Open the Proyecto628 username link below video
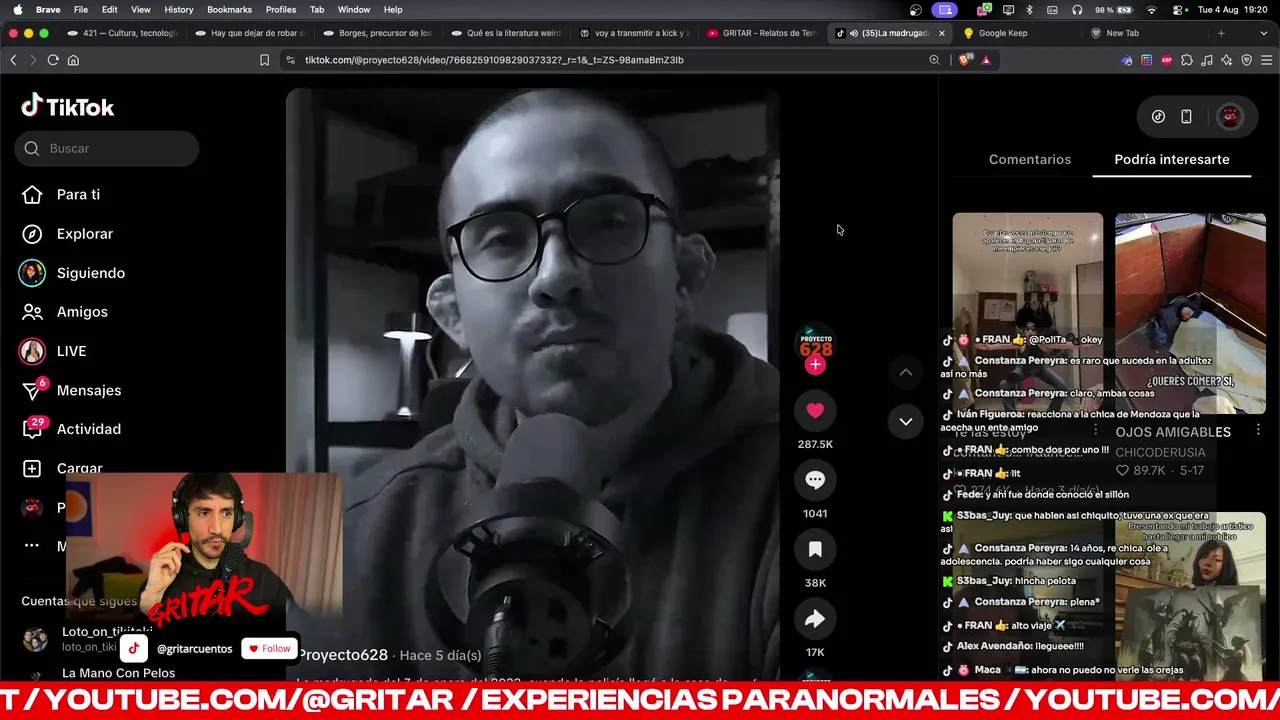1280x720 pixels. (343, 655)
